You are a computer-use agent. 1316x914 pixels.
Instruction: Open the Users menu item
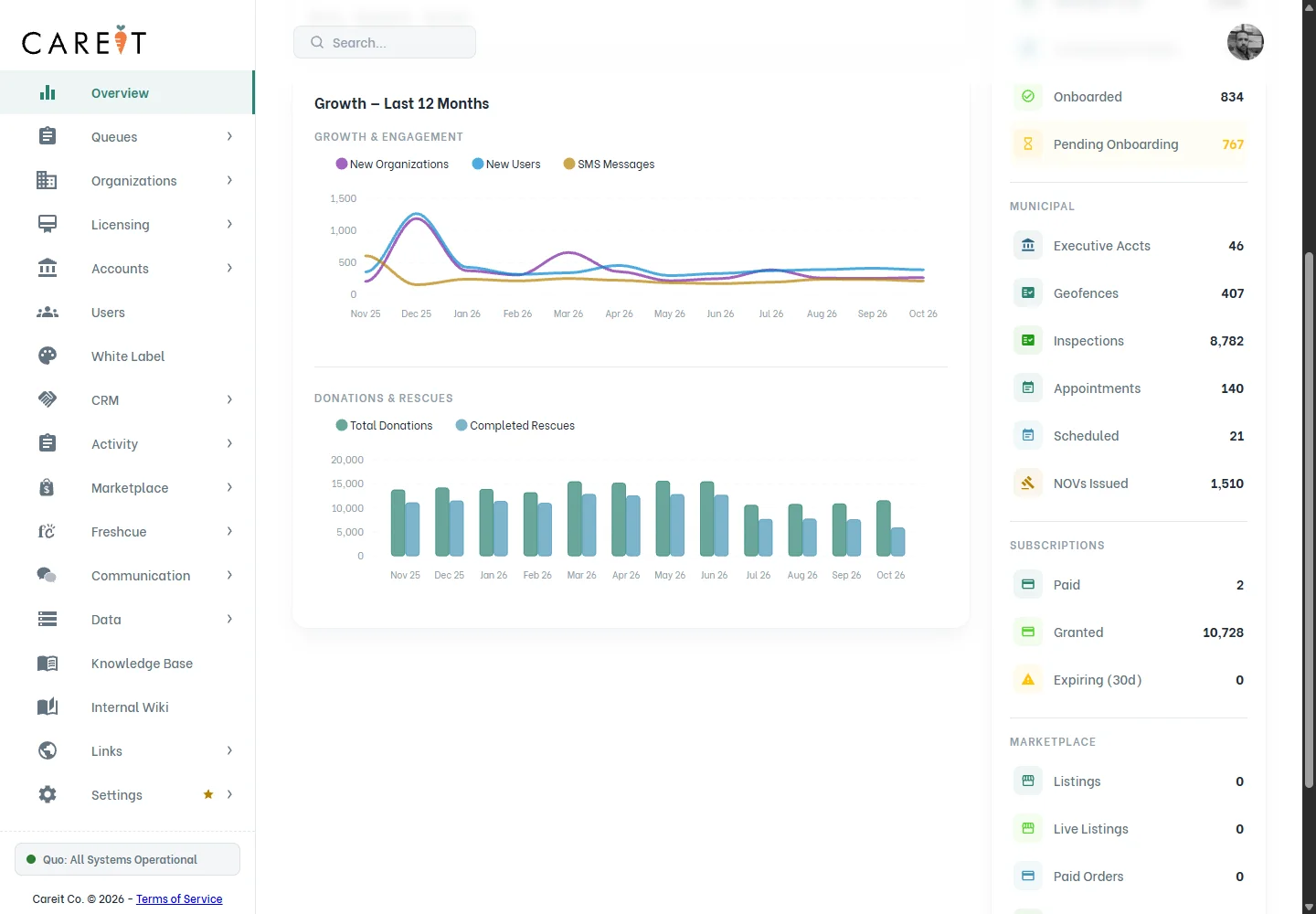pyautogui.click(x=127, y=312)
